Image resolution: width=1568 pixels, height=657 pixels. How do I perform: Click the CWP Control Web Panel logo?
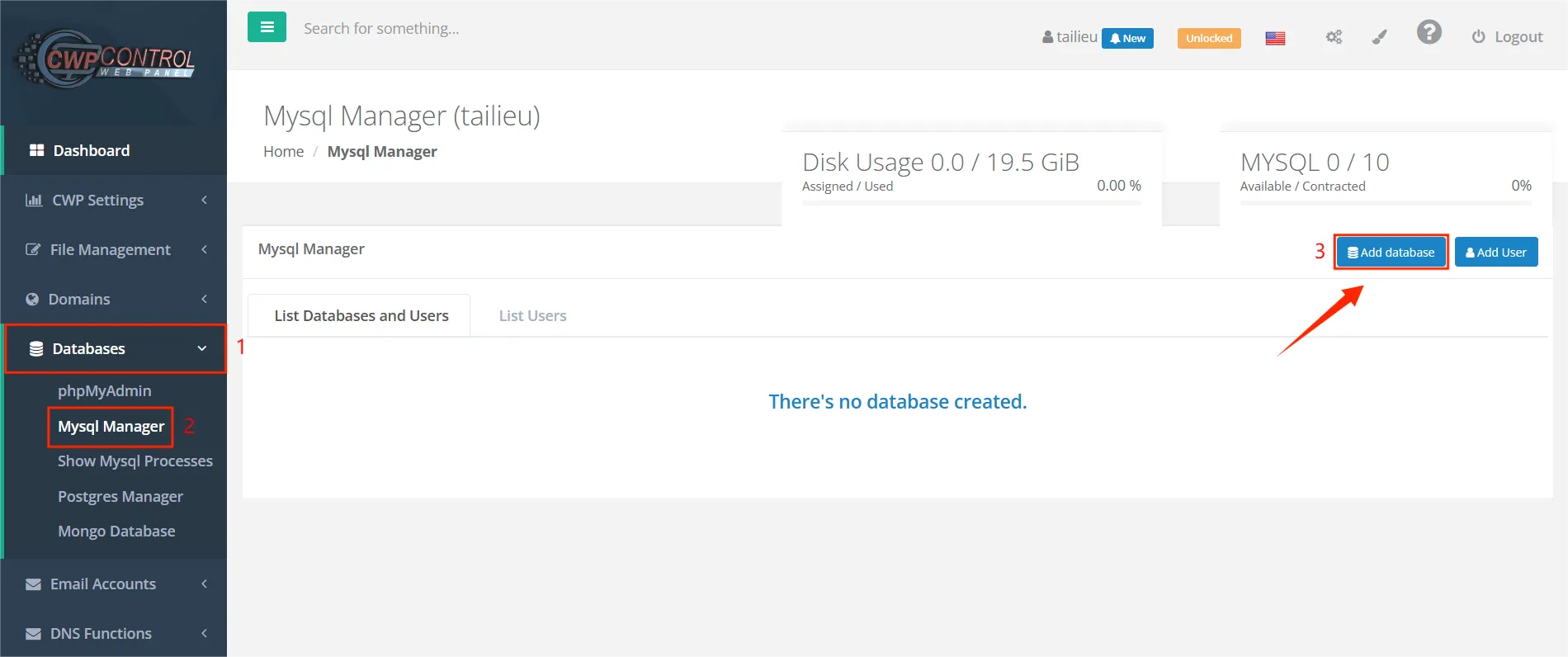coord(106,59)
